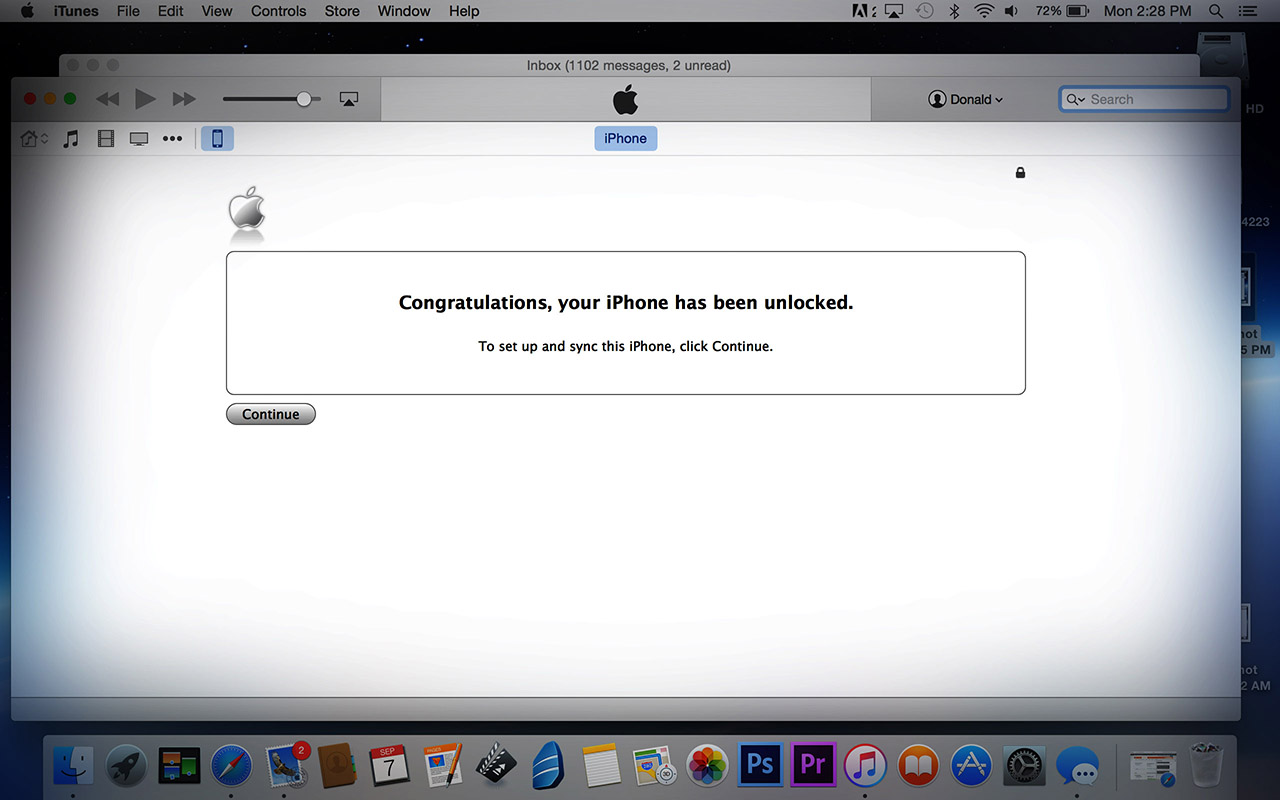Skip ahead with the fast-forward button

(184, 99)
